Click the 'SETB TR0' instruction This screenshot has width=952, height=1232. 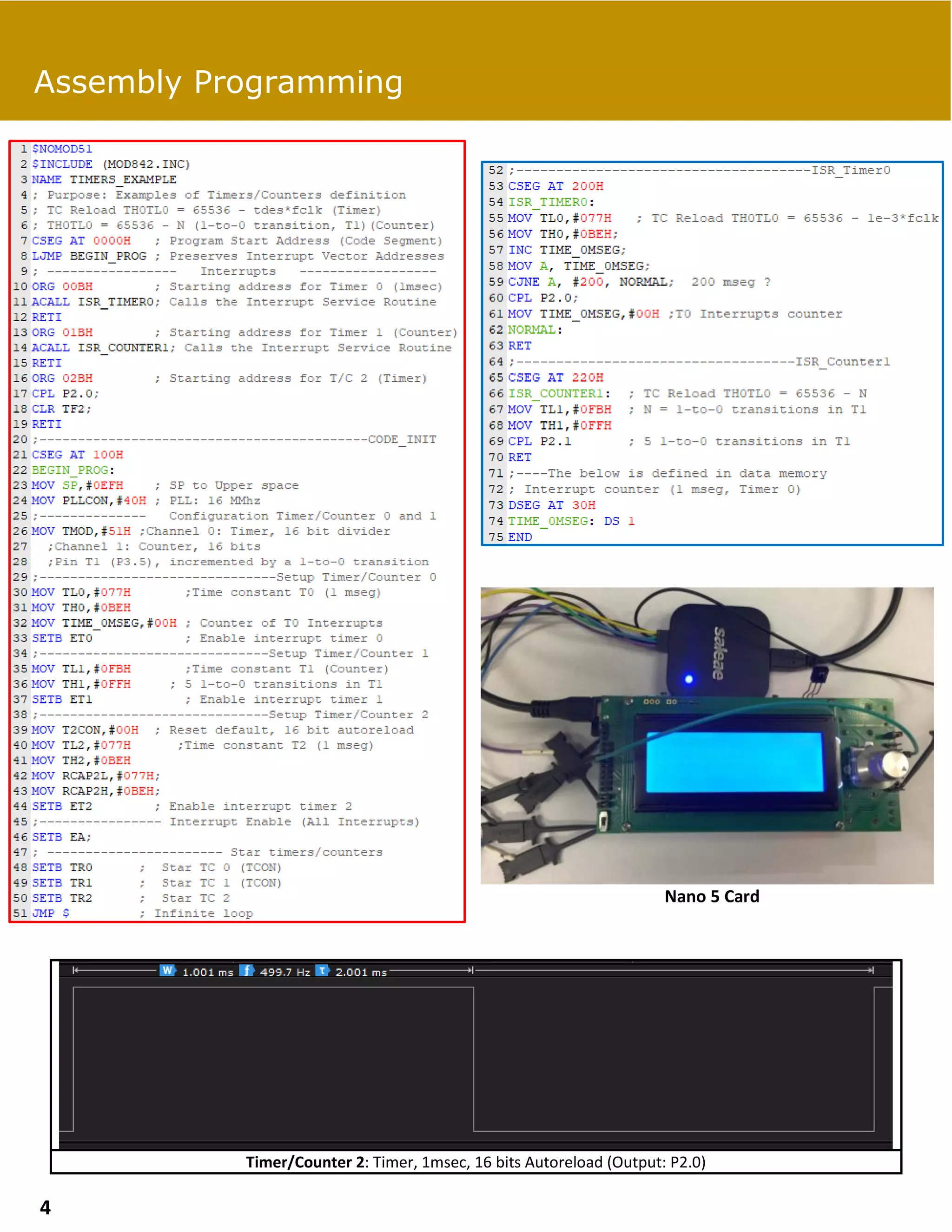(x=62, y=868)
